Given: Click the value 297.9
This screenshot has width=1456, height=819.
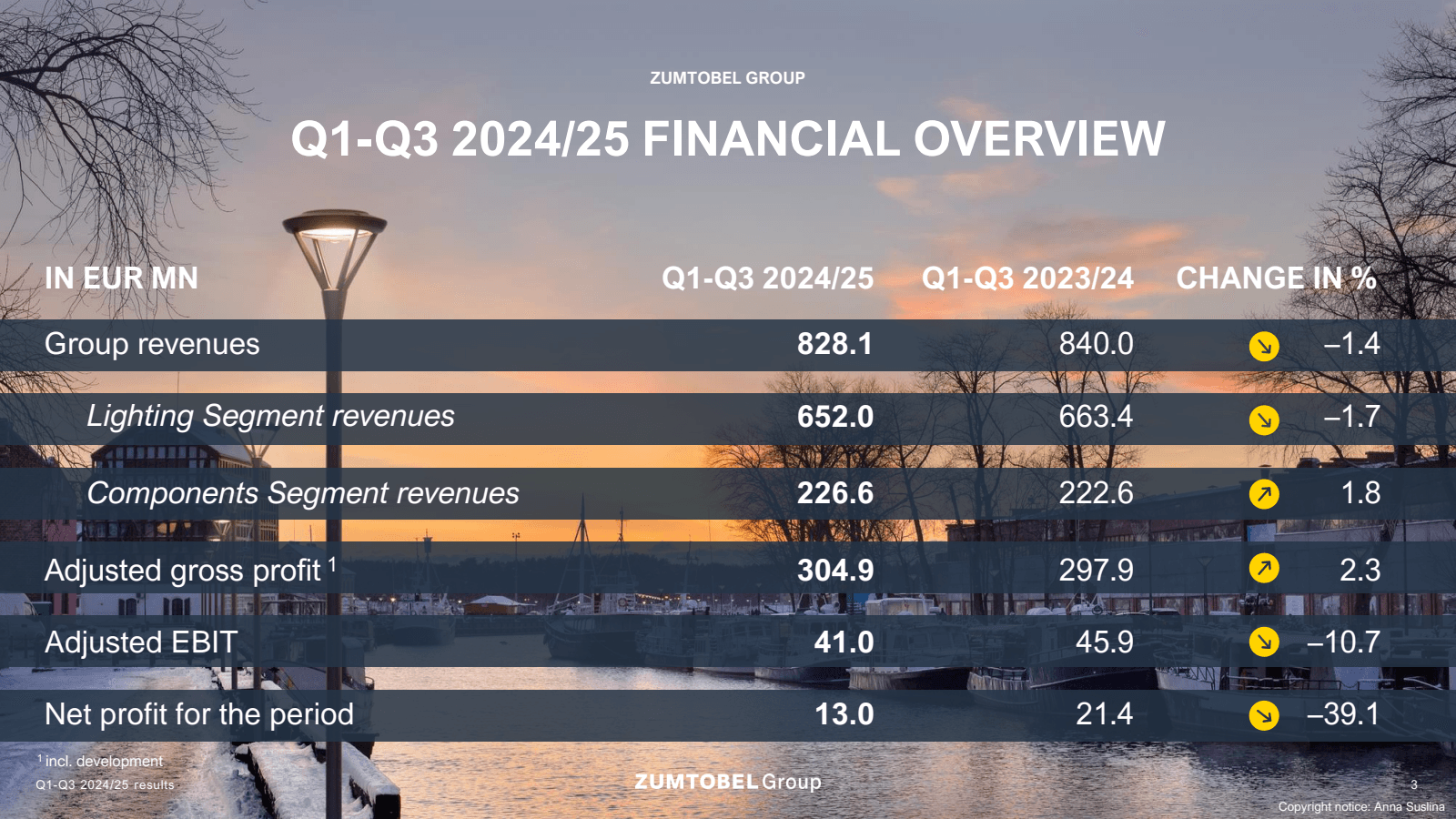Looking at the screenshot, I should click(x=1097, y=571).
